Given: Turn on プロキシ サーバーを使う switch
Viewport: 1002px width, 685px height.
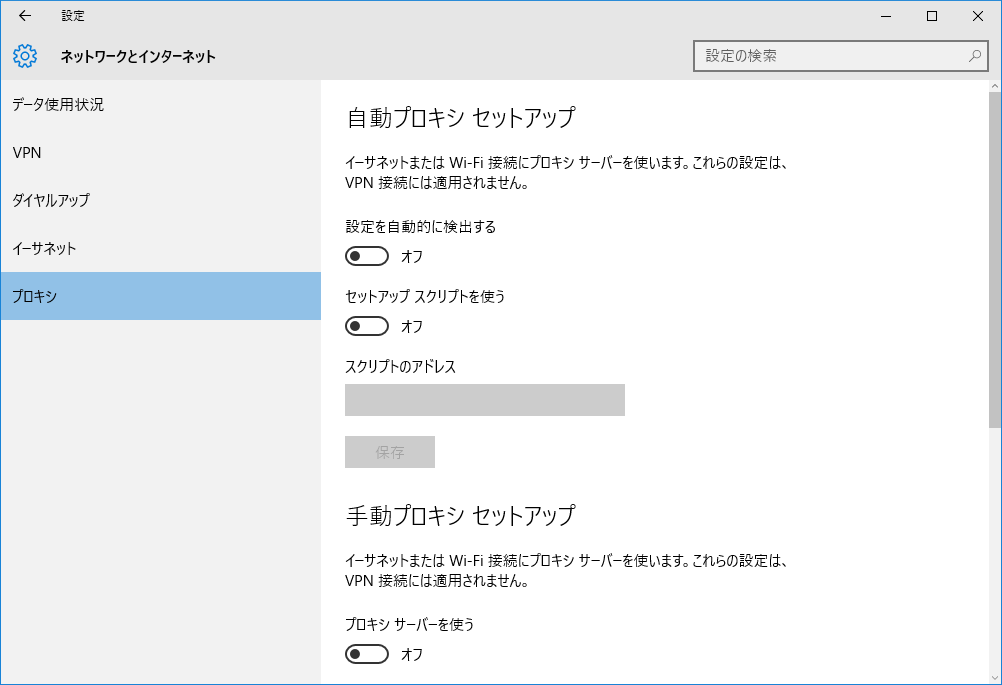Looking at the screenshot, I should 367,655.
